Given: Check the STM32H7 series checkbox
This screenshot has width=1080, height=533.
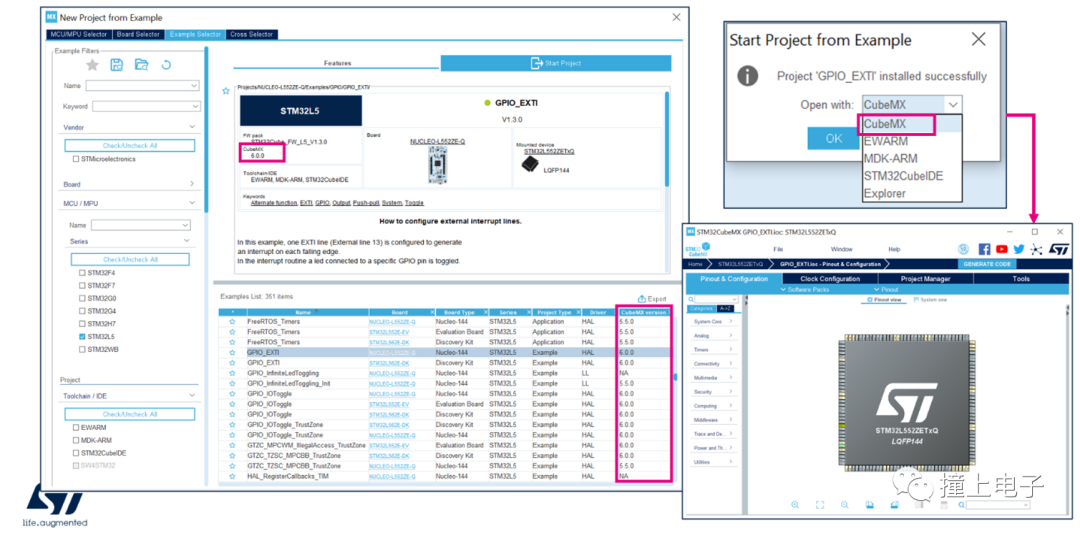Looking at the screenshot, I should coord(83,324).
